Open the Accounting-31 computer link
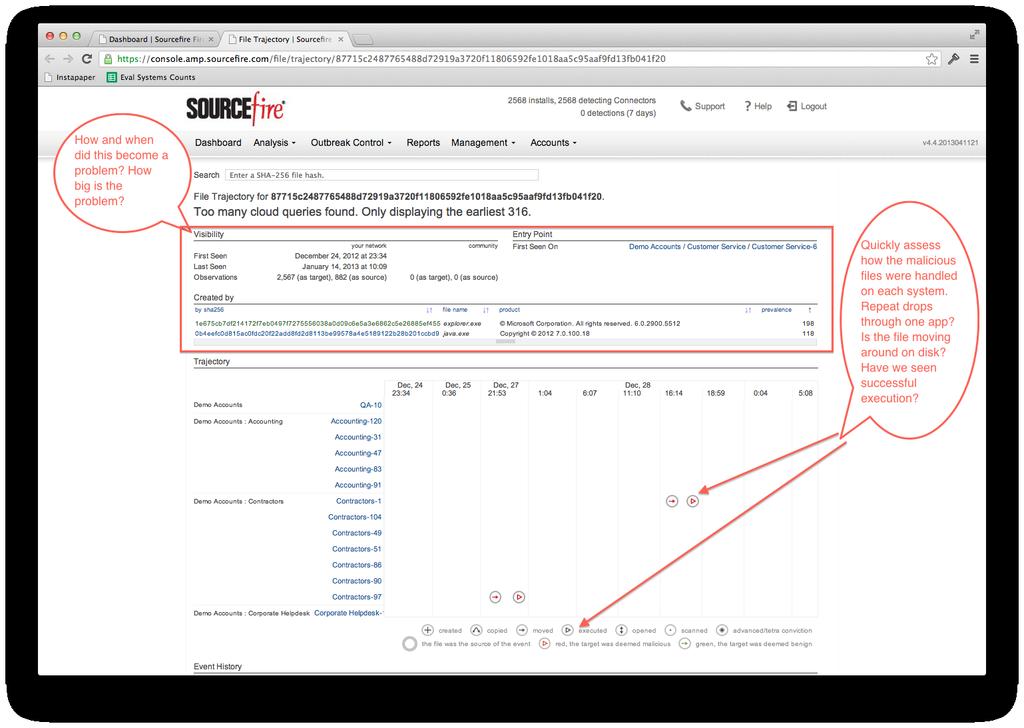 [358, 437]
